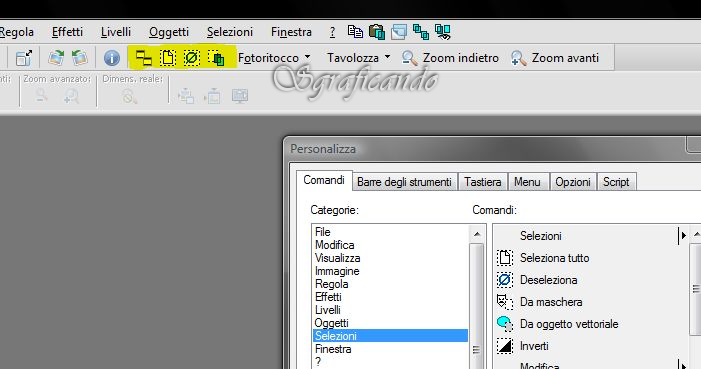Screen dimensions: 701x369
Task: Click the Da oggetto vettoriale cyan icon
Action: point(505,324)
